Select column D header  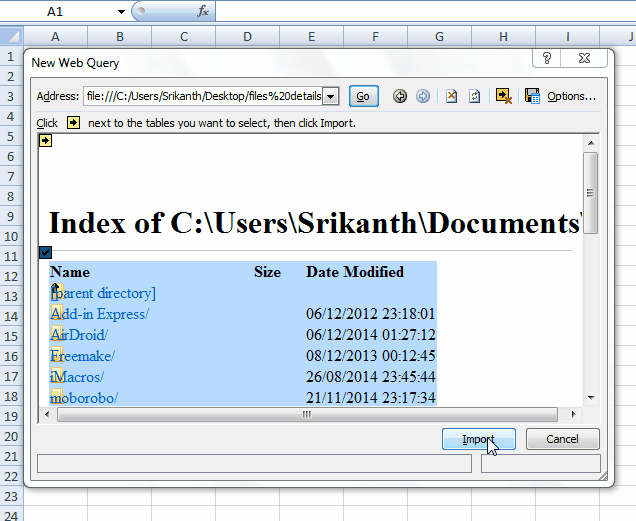tap(247, 37)
